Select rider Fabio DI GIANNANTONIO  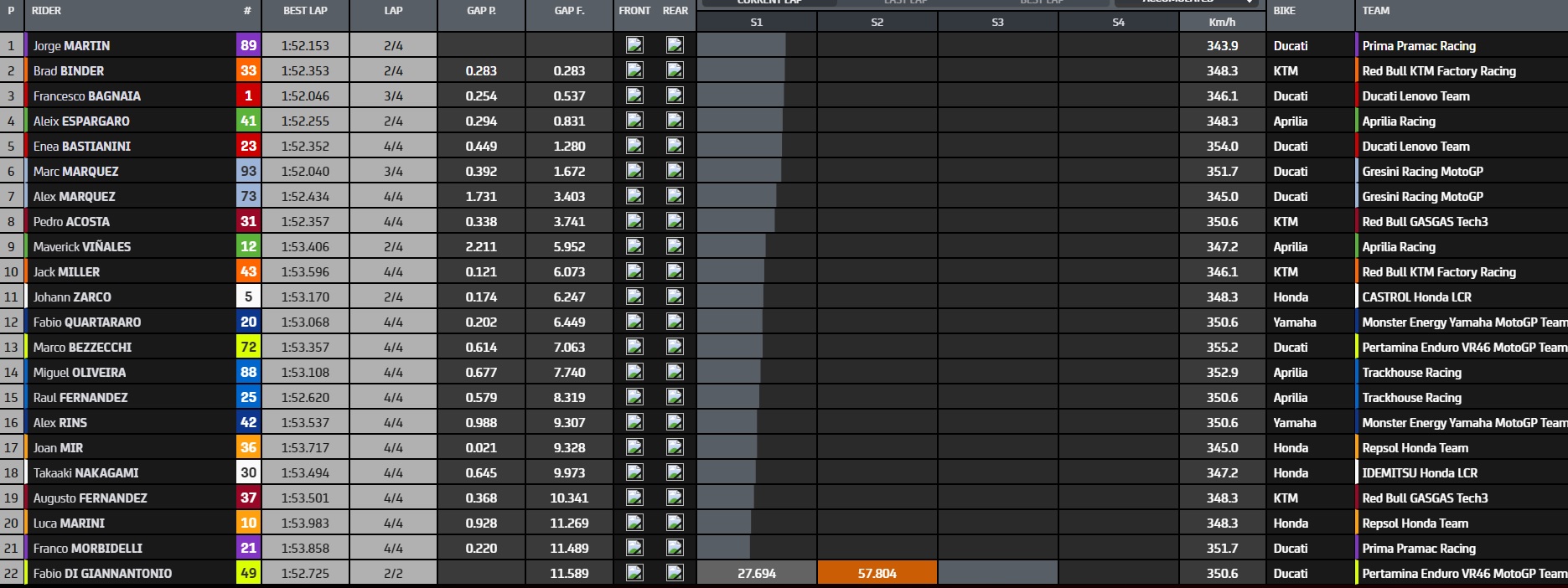(x=102, y=573)
